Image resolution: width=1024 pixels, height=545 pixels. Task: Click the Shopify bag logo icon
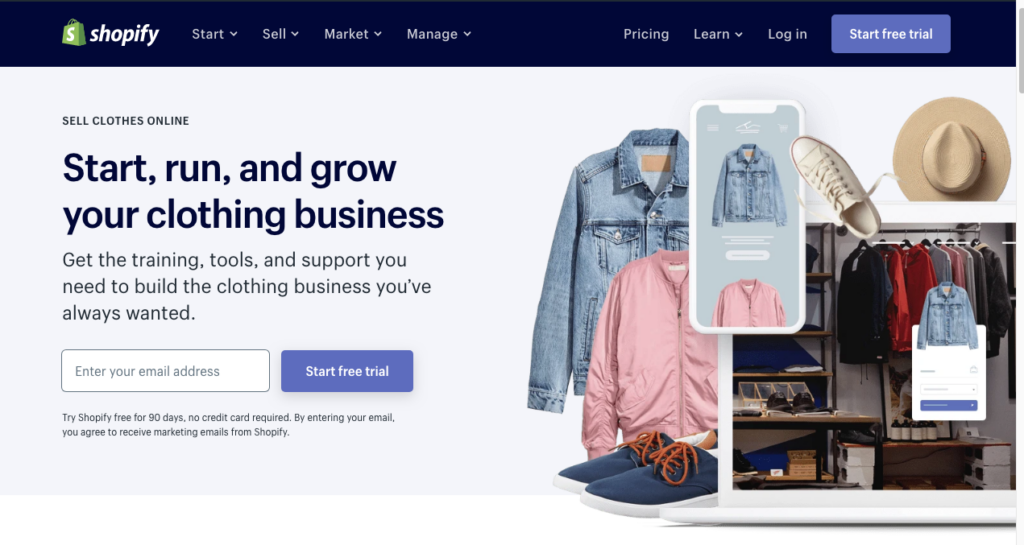pos(74,33)
